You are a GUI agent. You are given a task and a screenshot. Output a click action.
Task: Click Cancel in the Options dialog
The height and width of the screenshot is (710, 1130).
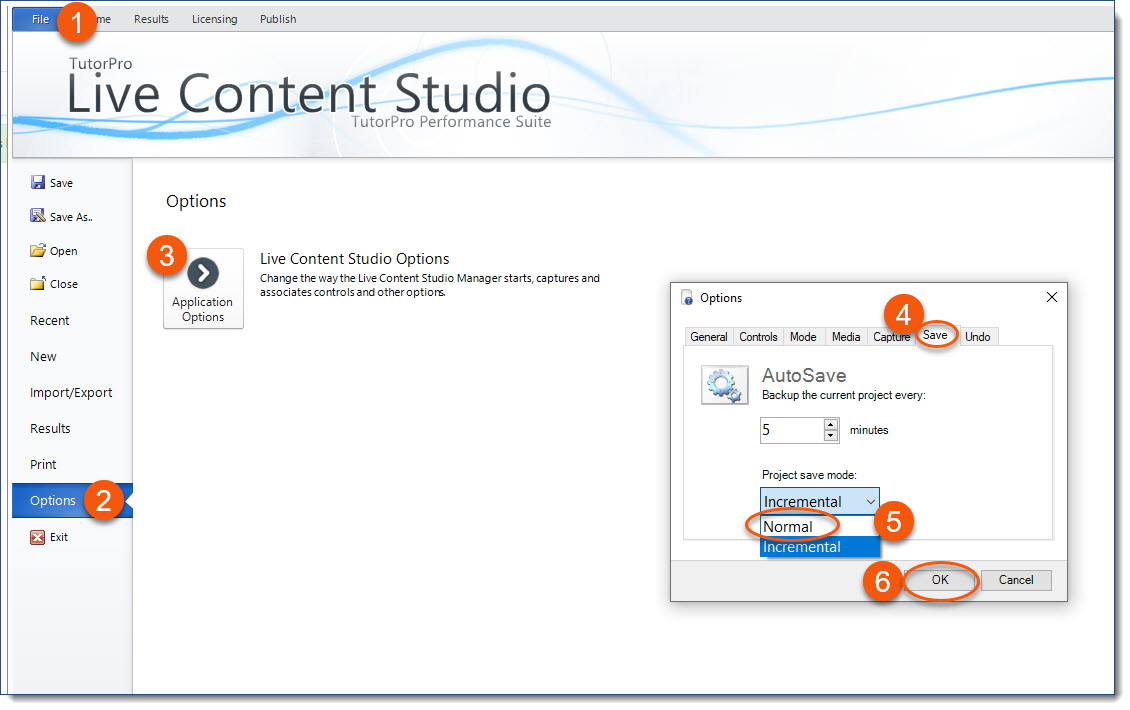[1016, 580]
